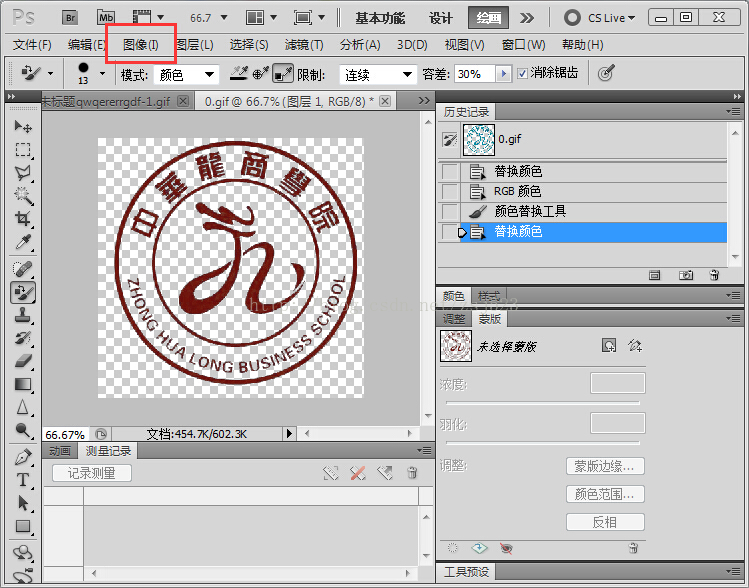Select the Type tool
Viewport: 749px width, 588px height.
click(x=22, y=480)
